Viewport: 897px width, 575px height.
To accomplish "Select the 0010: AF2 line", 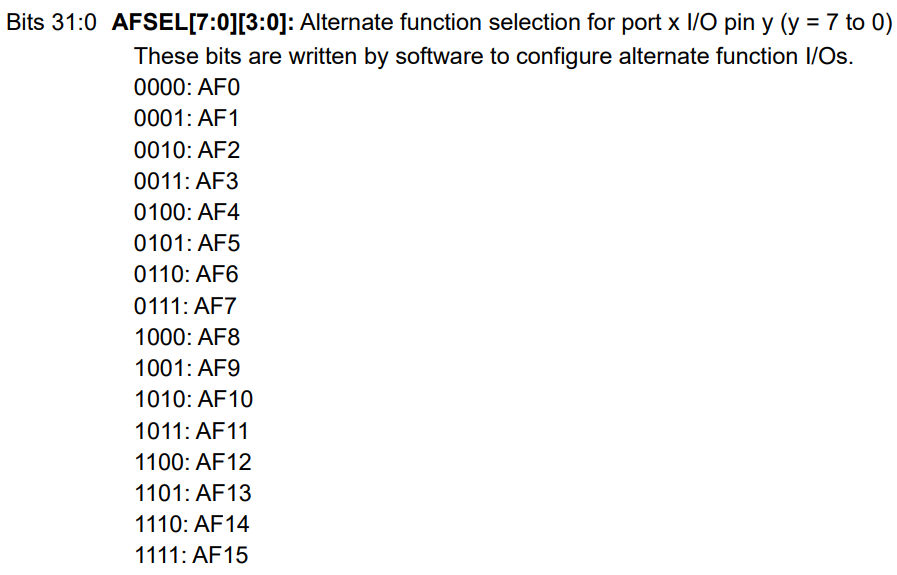I will 186,150.
